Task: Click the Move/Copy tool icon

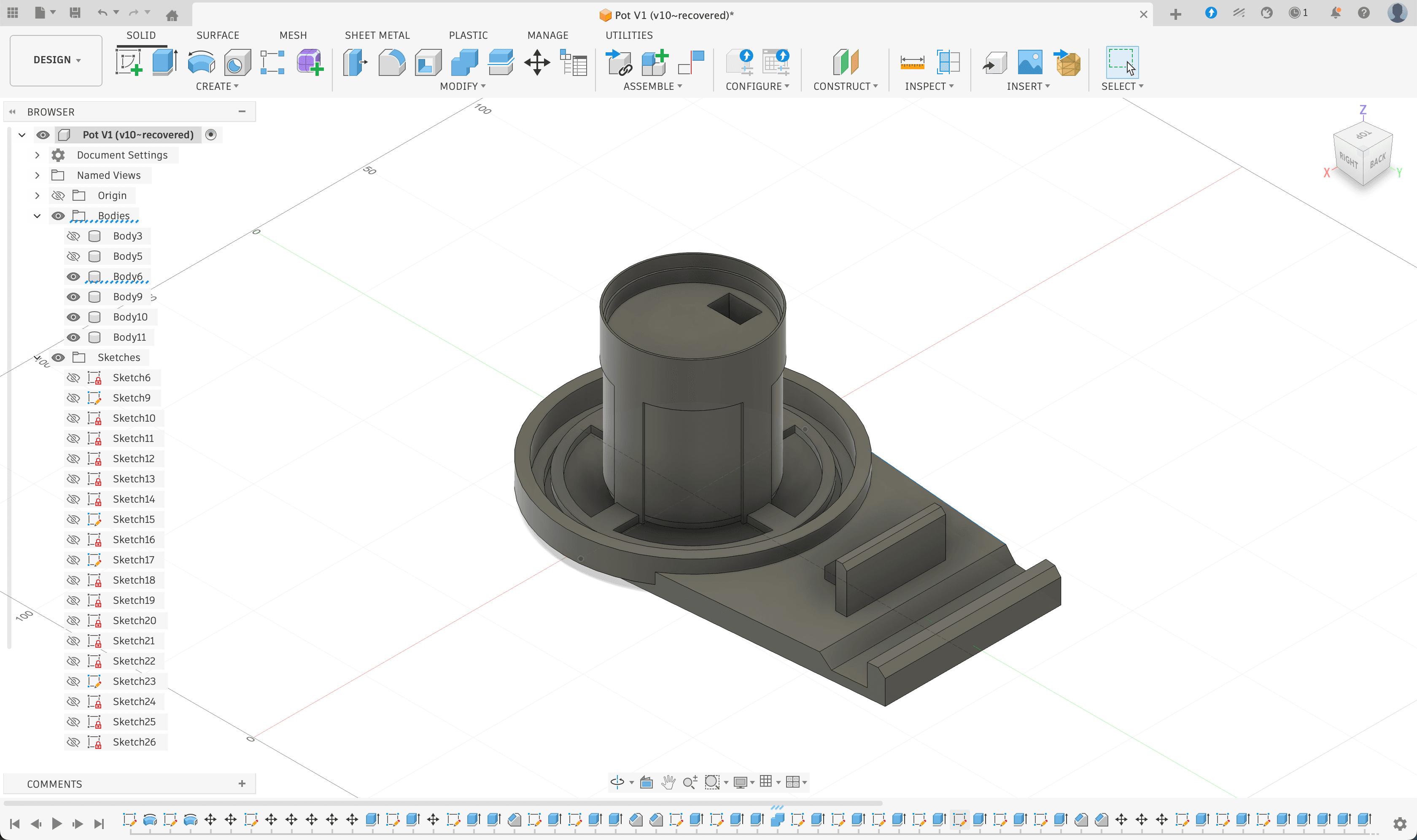Action: coord(537,62)
